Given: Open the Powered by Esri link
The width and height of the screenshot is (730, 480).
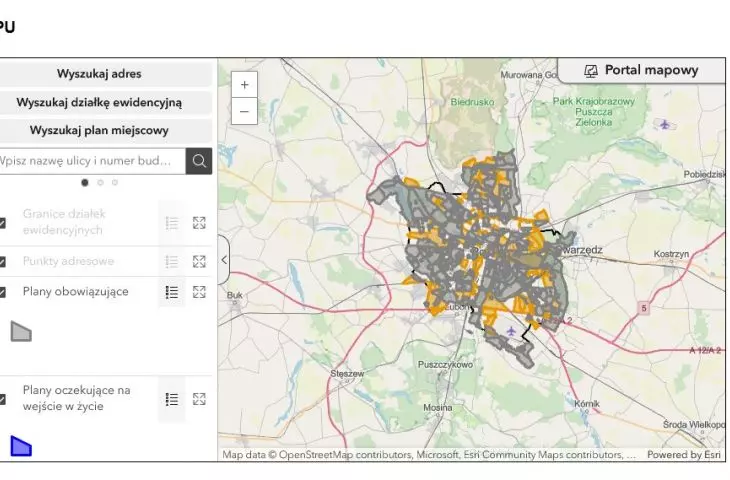Looking at the screenshot, I should click(x=683, y=455).
